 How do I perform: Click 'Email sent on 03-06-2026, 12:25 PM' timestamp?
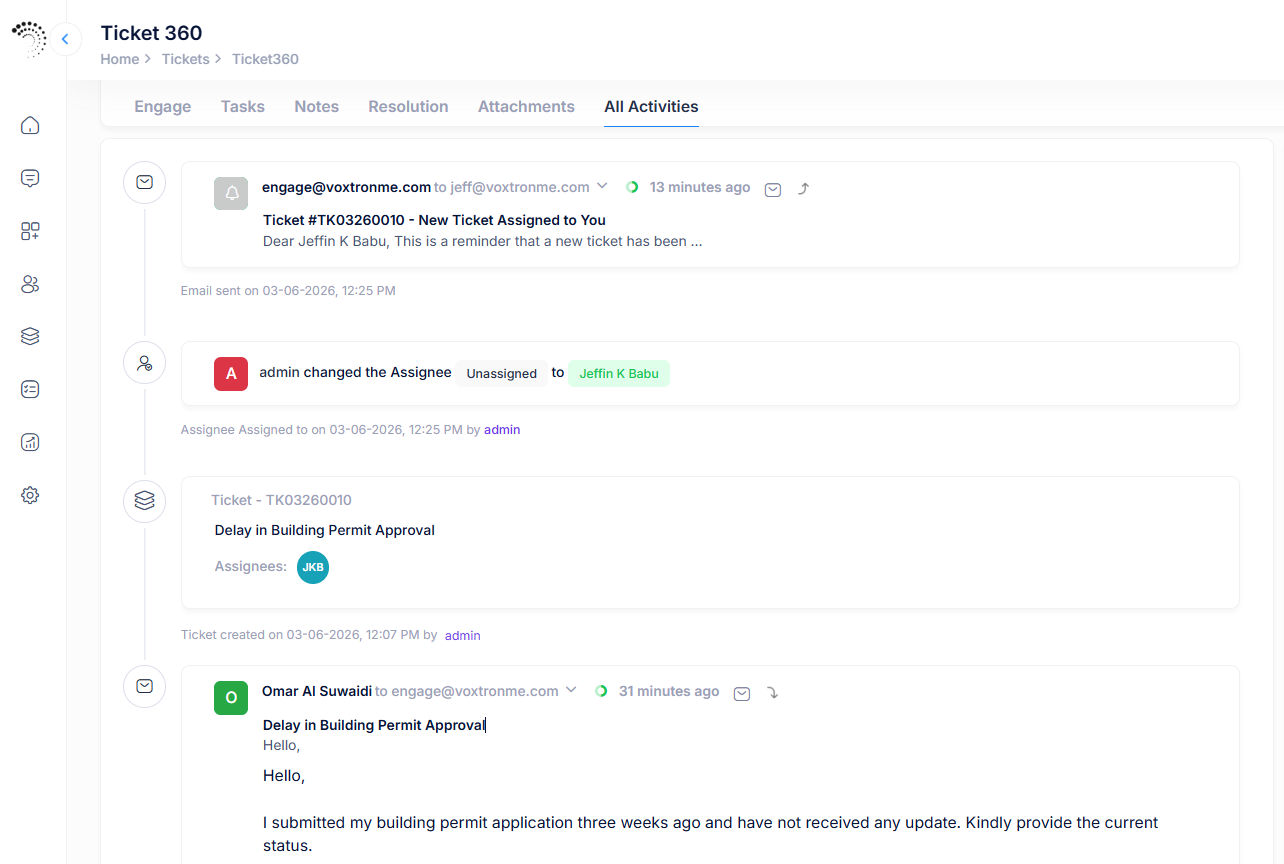pos(288,291)
